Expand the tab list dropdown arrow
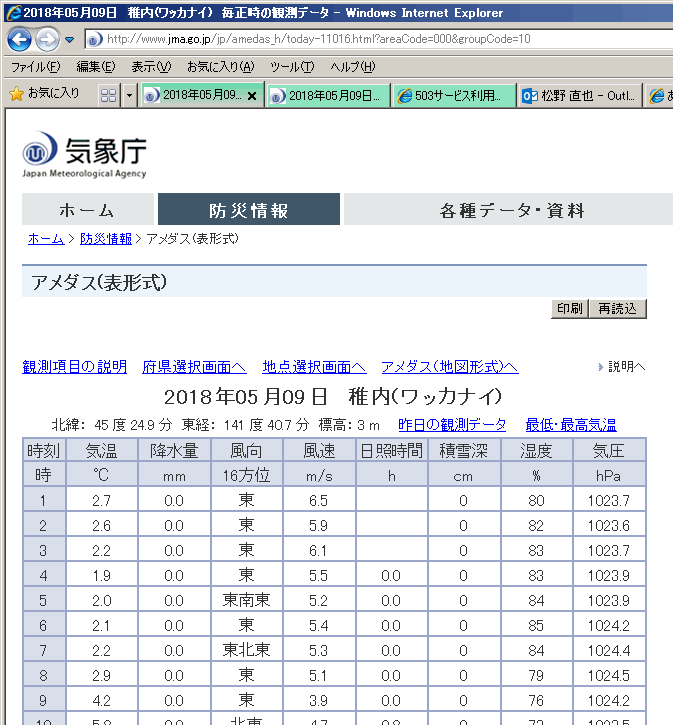Screen dimensions: 673x725 click(x=129, y=96)
